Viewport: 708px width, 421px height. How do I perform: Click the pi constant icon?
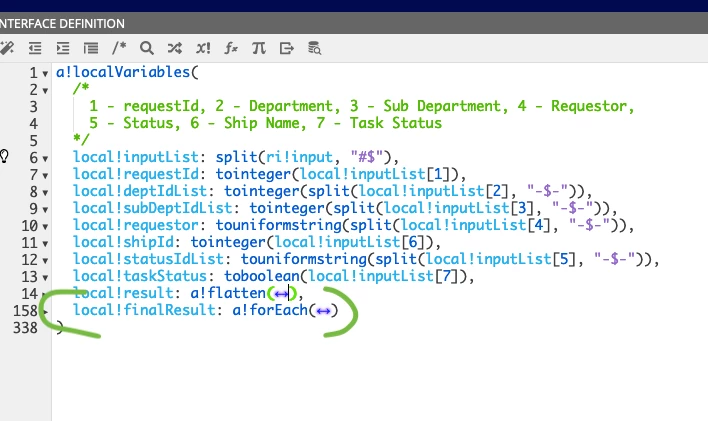tap(259, 48)
